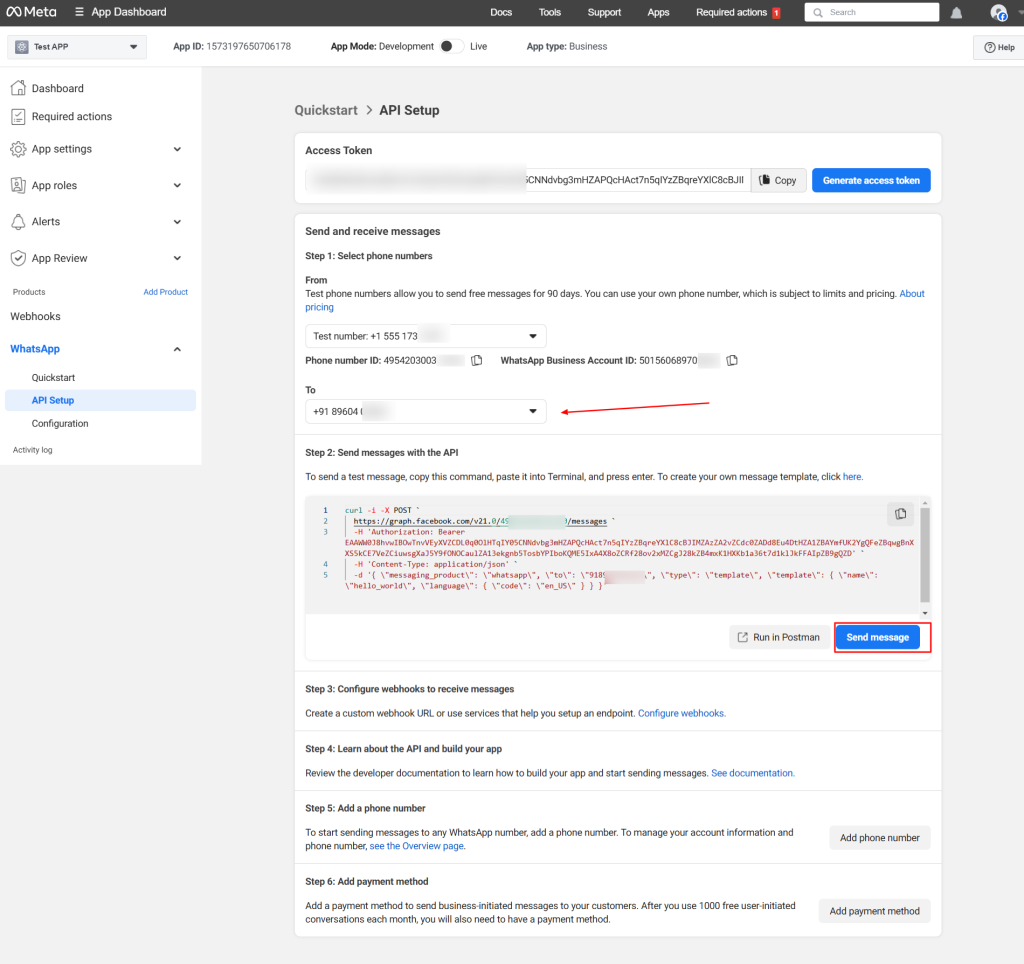Select API Setup in the sidebar

click(x=101, y=400)
